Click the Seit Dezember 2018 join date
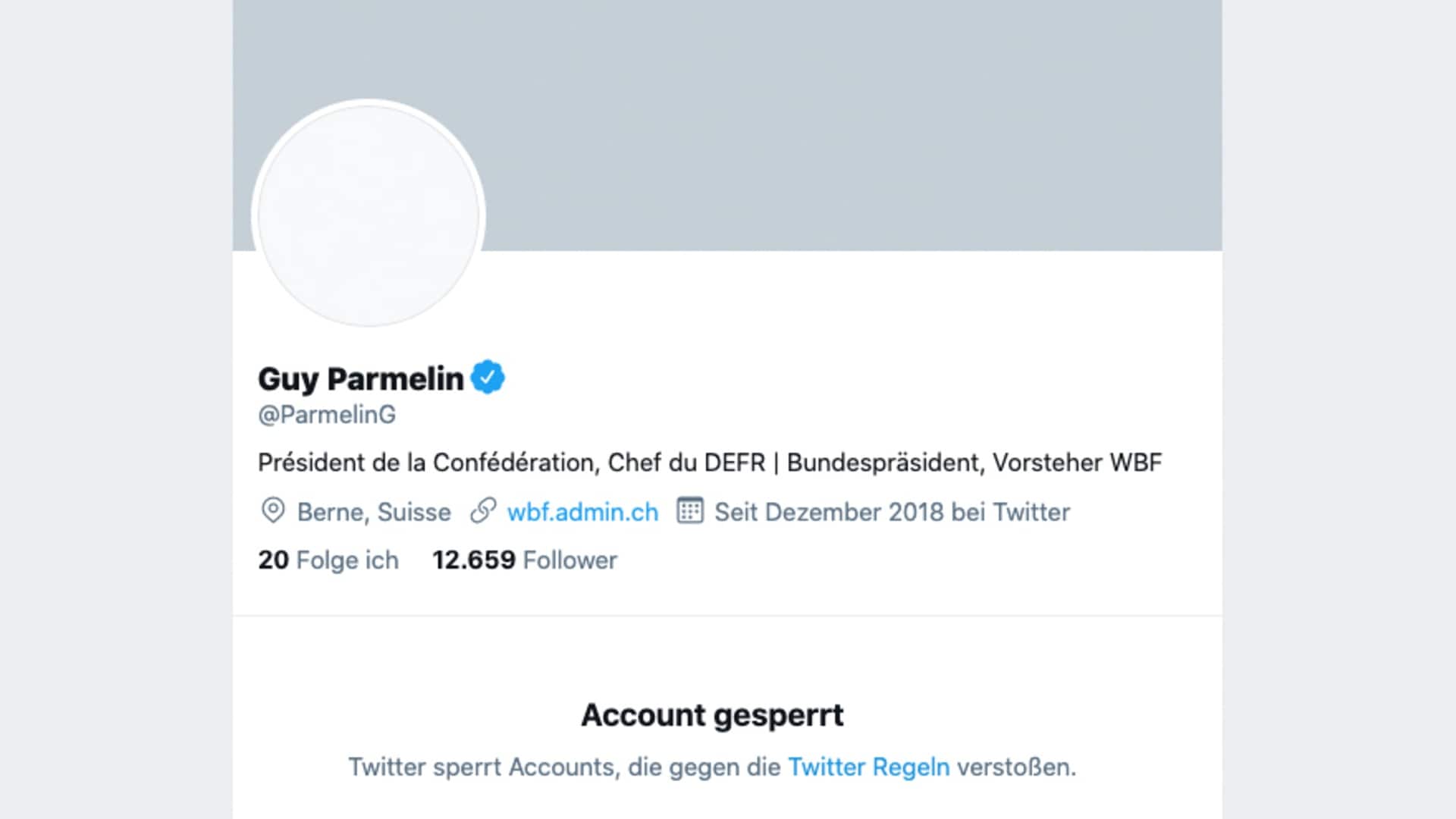1456x819 pixels. pos(892,512)
